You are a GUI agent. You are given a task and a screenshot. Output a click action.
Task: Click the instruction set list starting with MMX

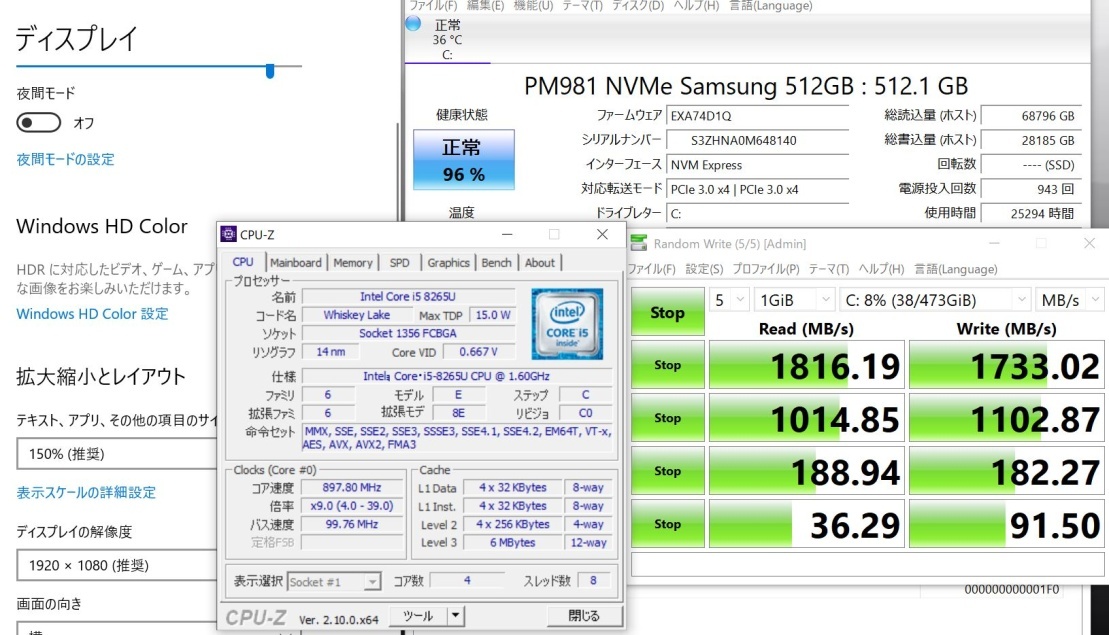click(x=457, y=438)
